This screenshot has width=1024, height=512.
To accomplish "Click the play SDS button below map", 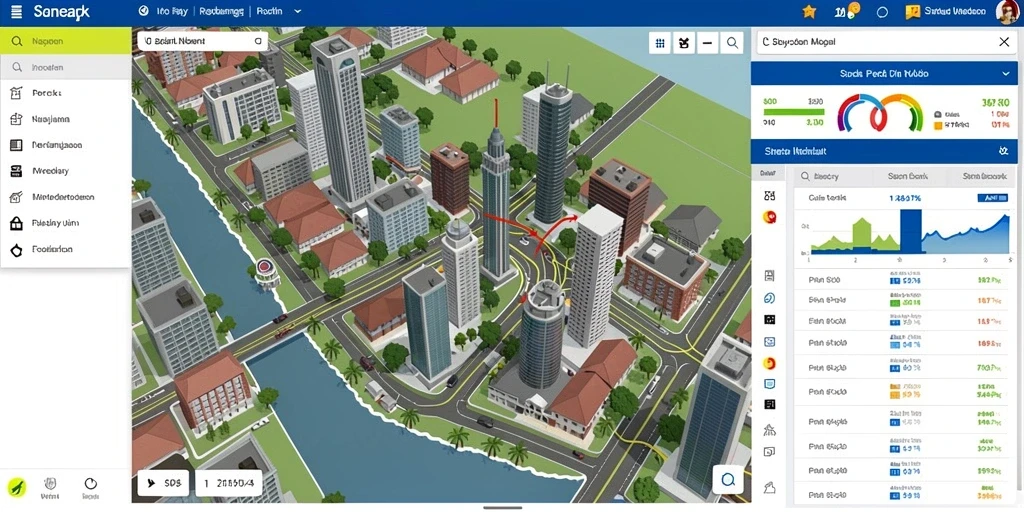I will 163,484.
